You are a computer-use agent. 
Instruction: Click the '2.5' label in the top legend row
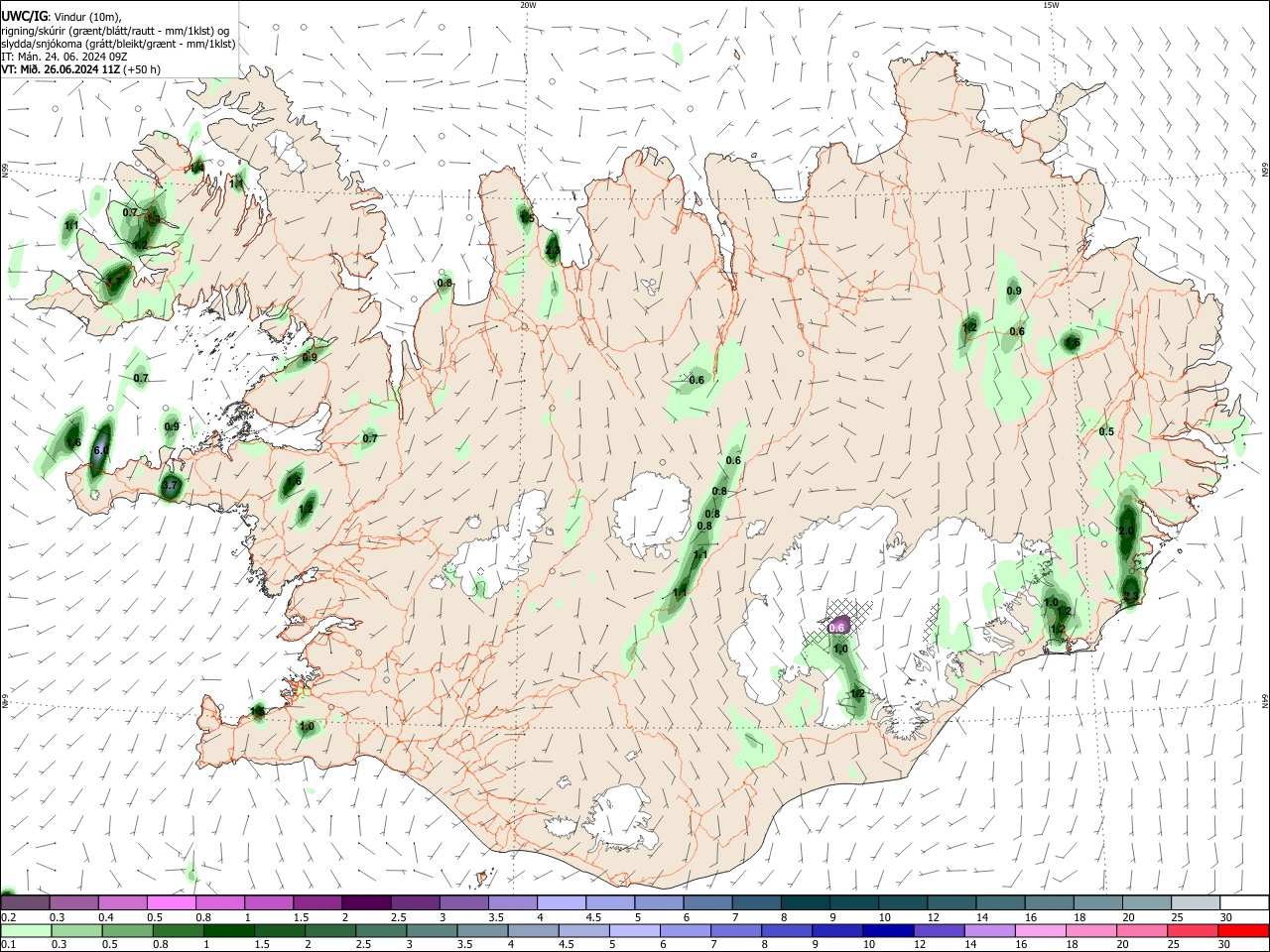pos(399,917)
